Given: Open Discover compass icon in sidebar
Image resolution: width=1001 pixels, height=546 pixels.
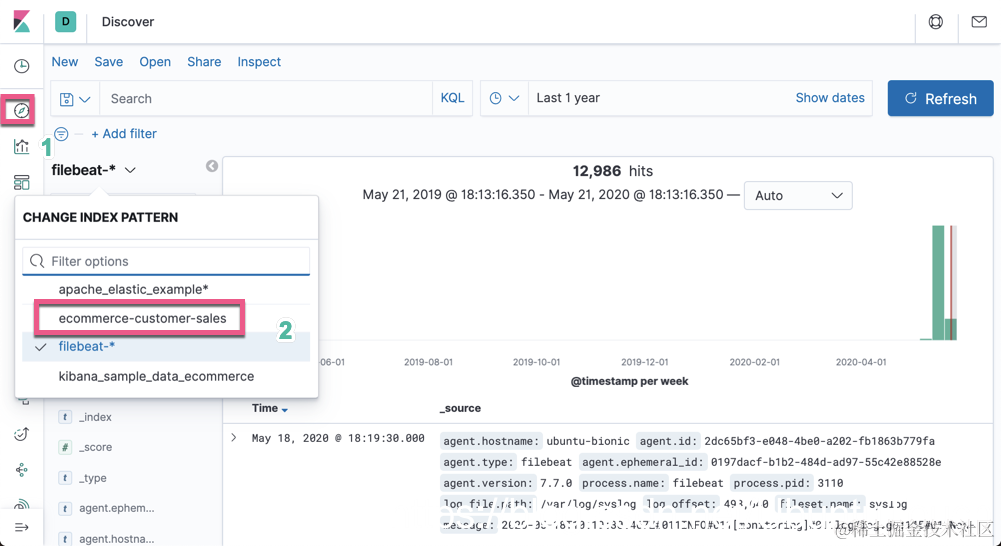Looking at the screenshot, I should [x=22, y=110].
